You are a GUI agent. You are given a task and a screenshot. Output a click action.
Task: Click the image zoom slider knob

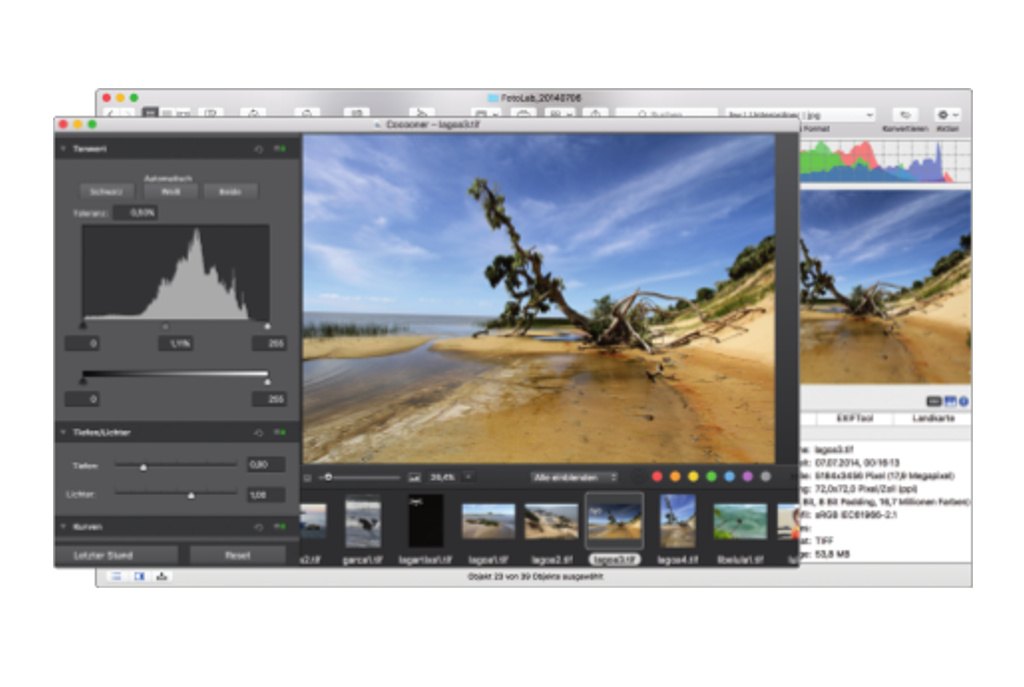328,477
